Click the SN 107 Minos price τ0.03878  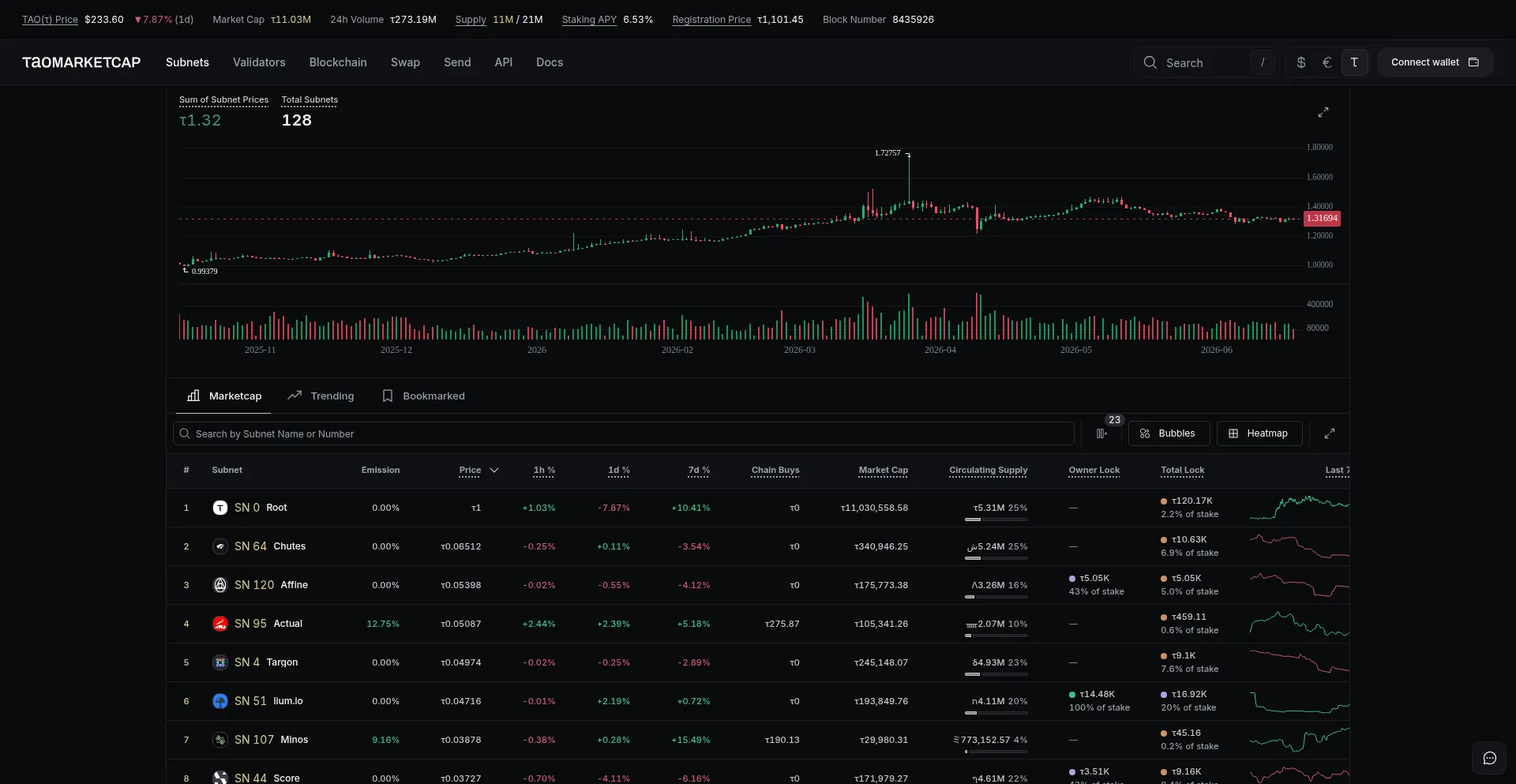(460, 740)
